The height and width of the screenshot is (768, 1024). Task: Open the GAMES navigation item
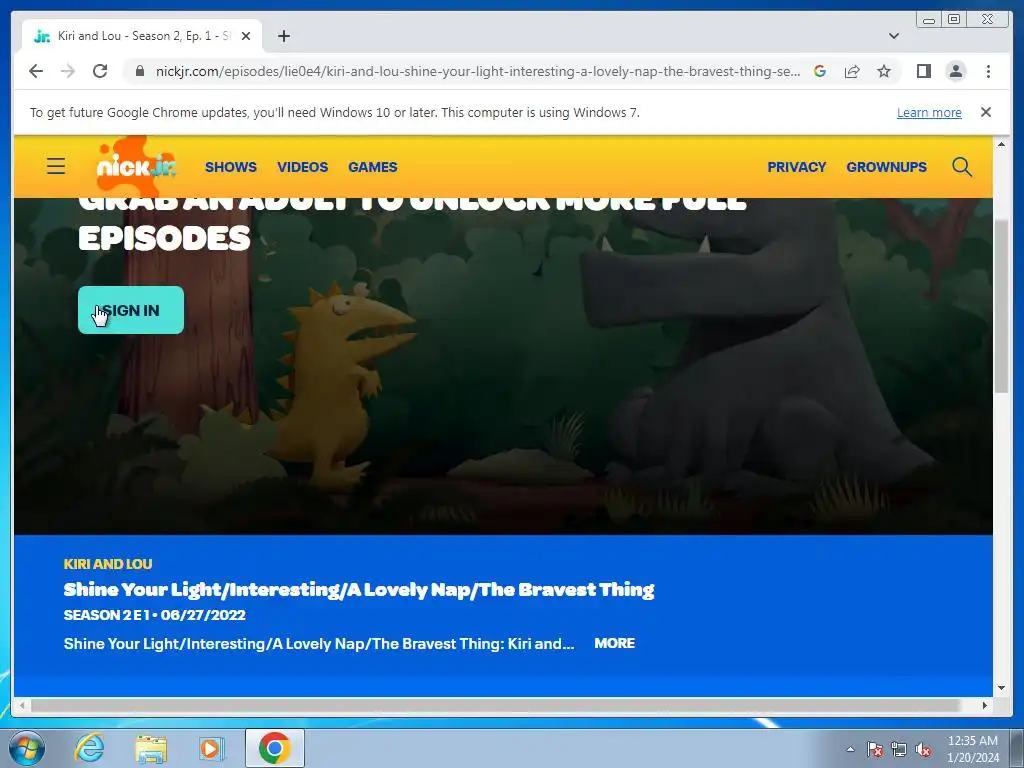(372, 167)
